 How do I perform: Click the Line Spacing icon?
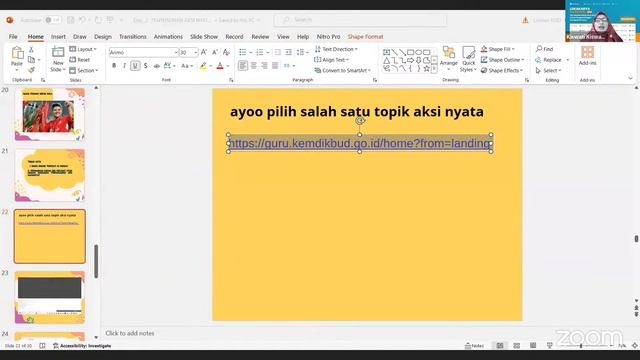(301, 52)
